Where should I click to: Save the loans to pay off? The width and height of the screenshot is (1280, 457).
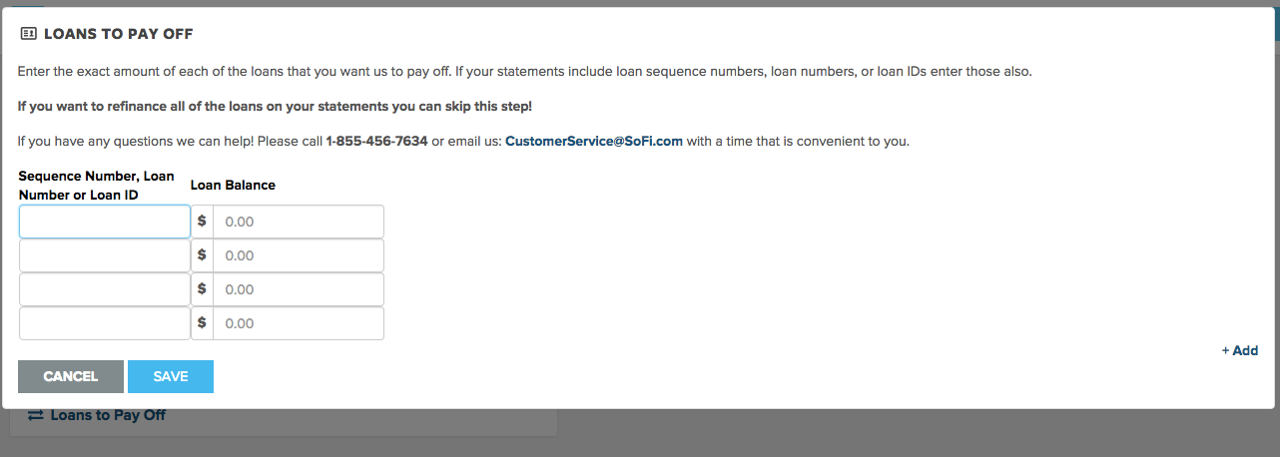171,377
